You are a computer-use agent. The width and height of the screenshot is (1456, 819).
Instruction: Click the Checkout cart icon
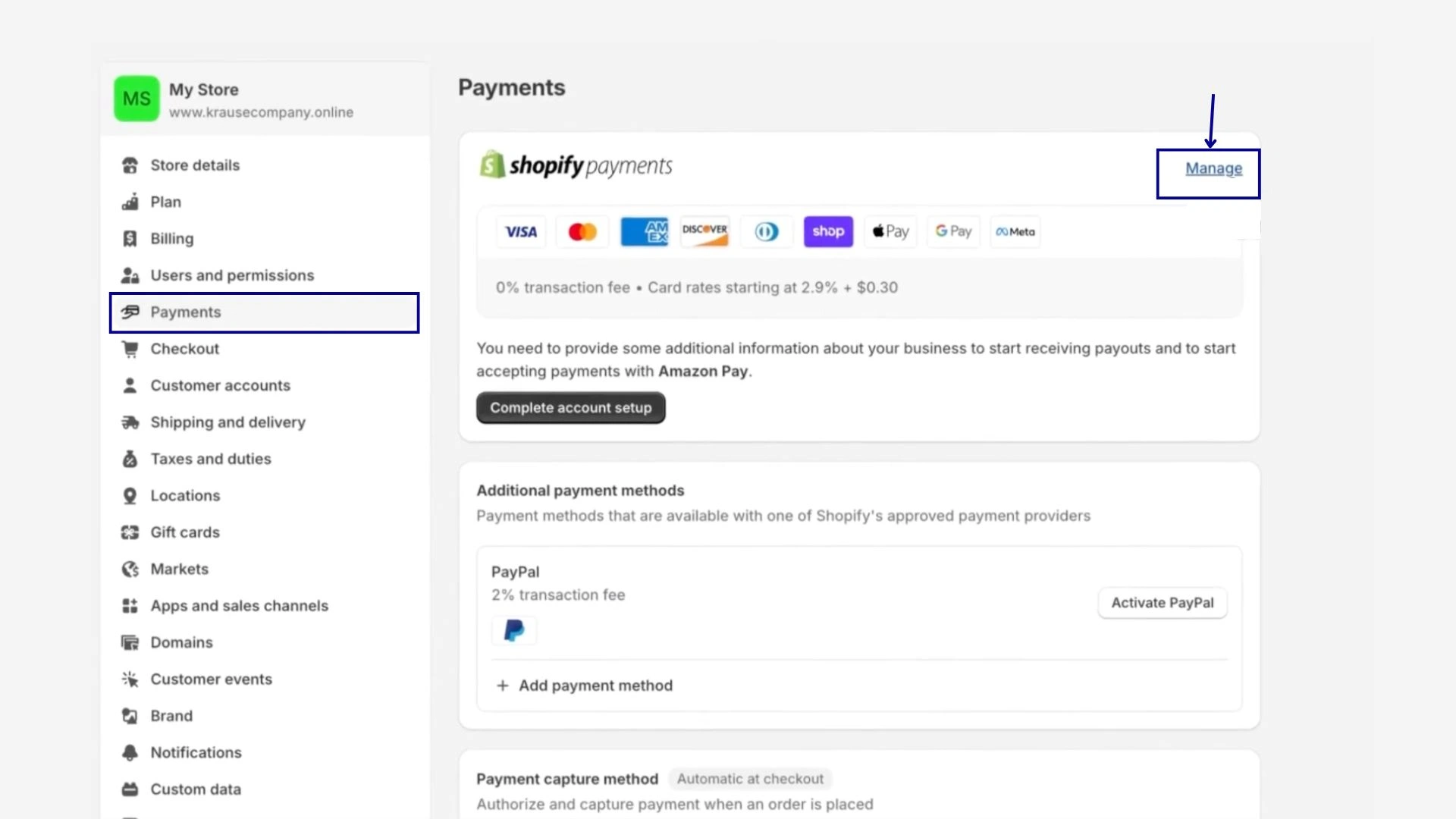pyautogui.click(x=130, y=349)
